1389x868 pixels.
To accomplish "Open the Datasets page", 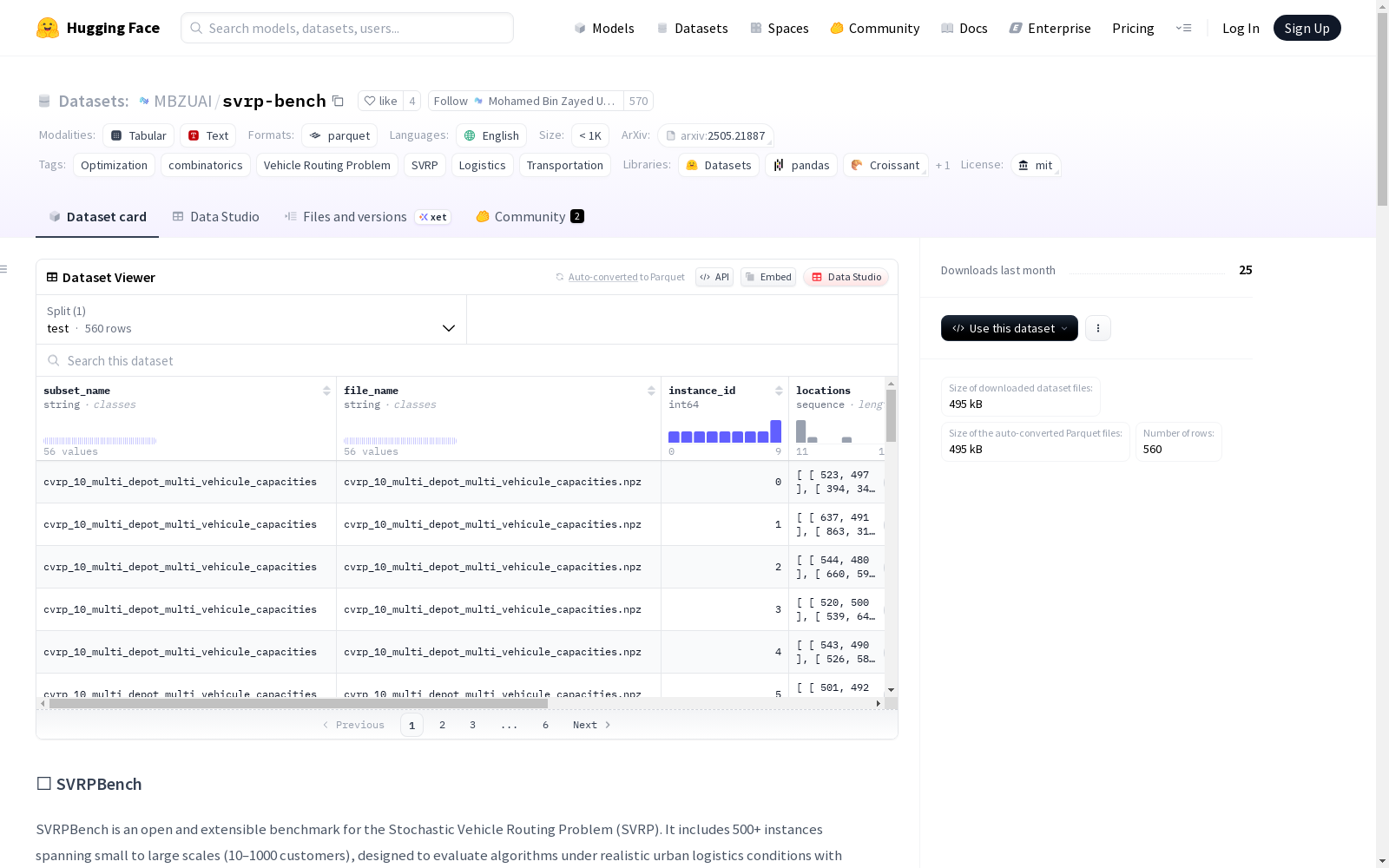I will (x=692, y=28).
